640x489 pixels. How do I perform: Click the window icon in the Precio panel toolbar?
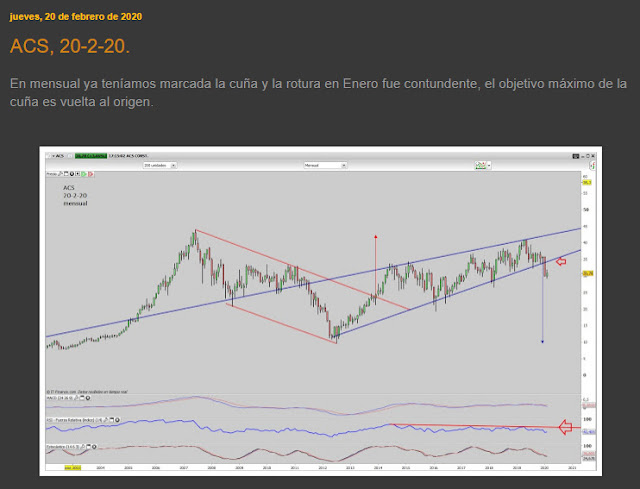pyautogui.click(x=66, y=174)
